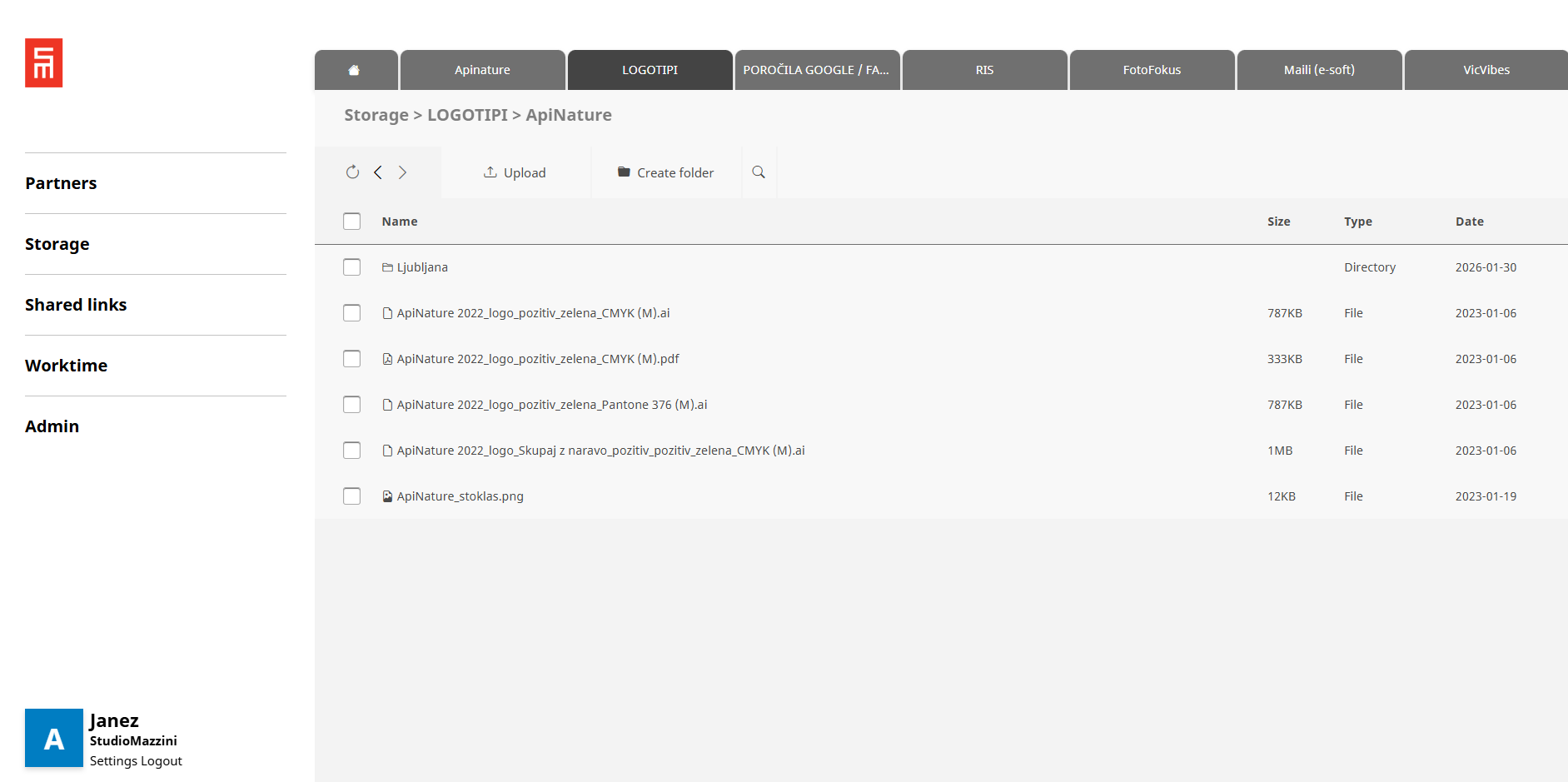Click the Create folder button
The height and width of the screenshot is (782, 1568).
(666, 172)
